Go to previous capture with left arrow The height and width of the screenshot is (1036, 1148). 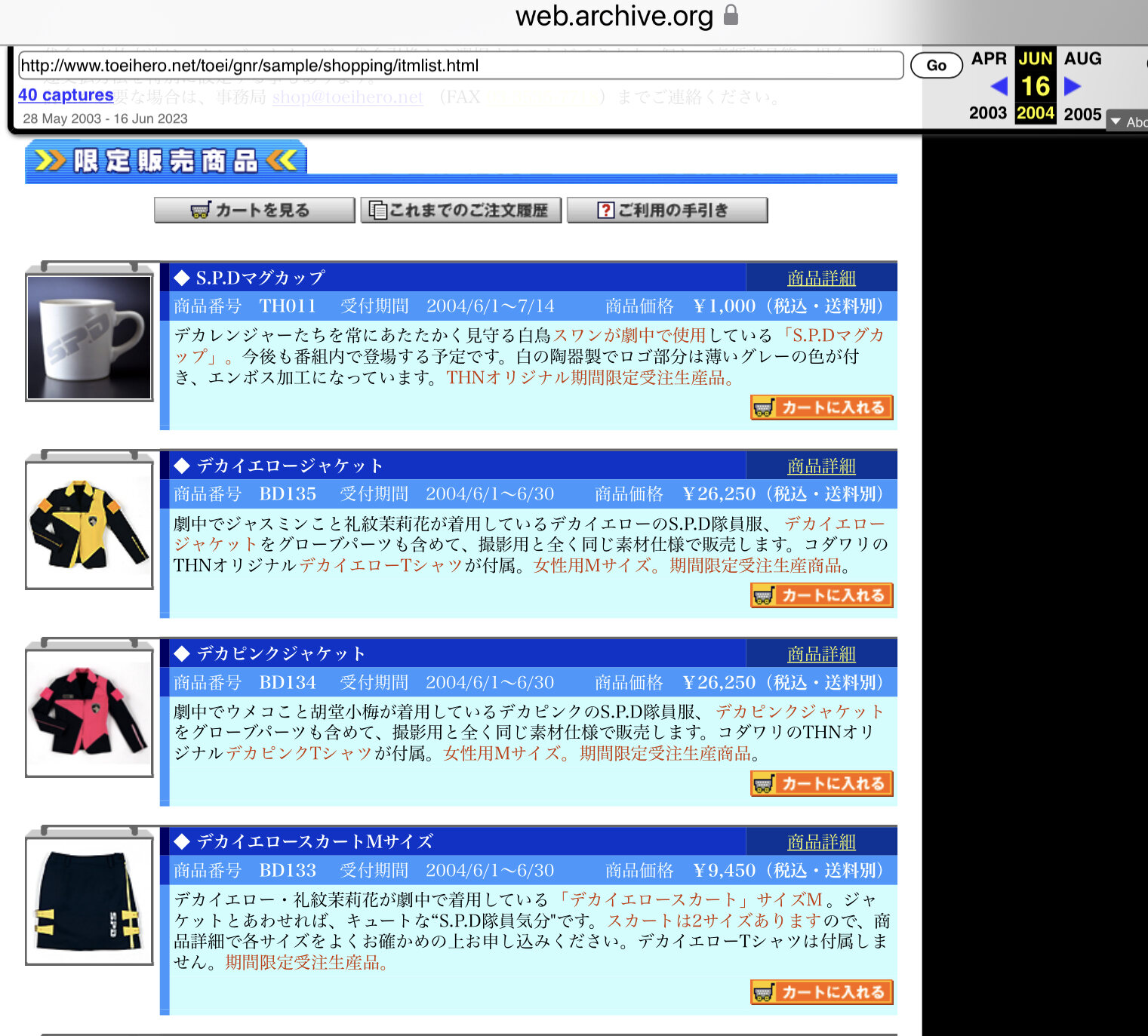point(999,86)
